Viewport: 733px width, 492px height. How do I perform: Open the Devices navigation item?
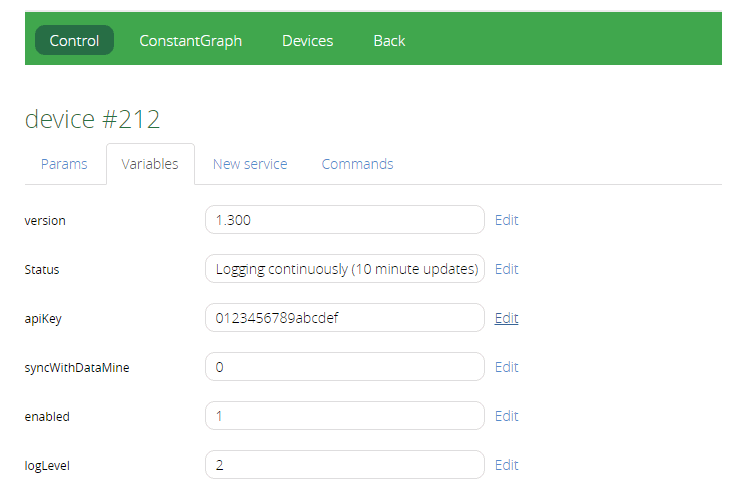click(x=307, y=40)
